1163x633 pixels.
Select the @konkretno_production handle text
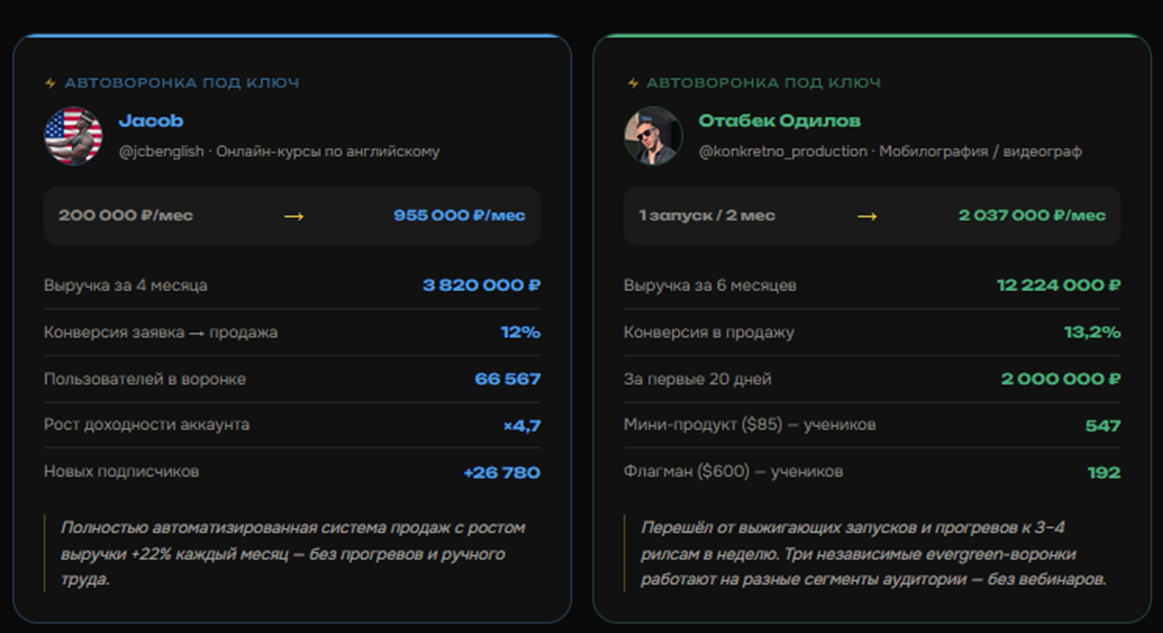point(783,151)
